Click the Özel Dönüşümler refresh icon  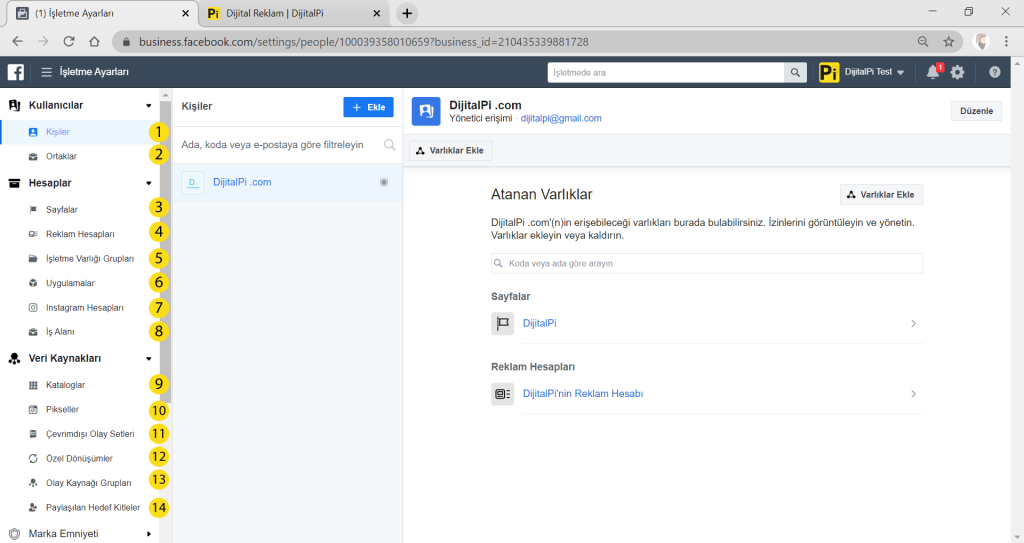(33, 459)
